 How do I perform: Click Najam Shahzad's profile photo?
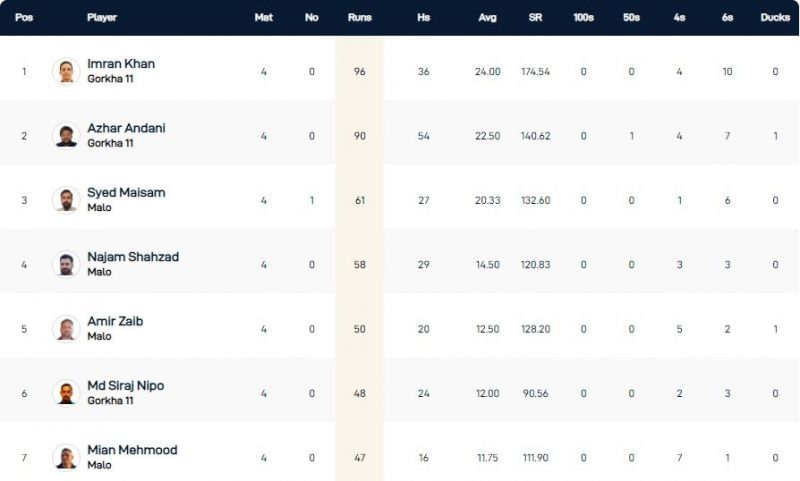click(66, 264)
